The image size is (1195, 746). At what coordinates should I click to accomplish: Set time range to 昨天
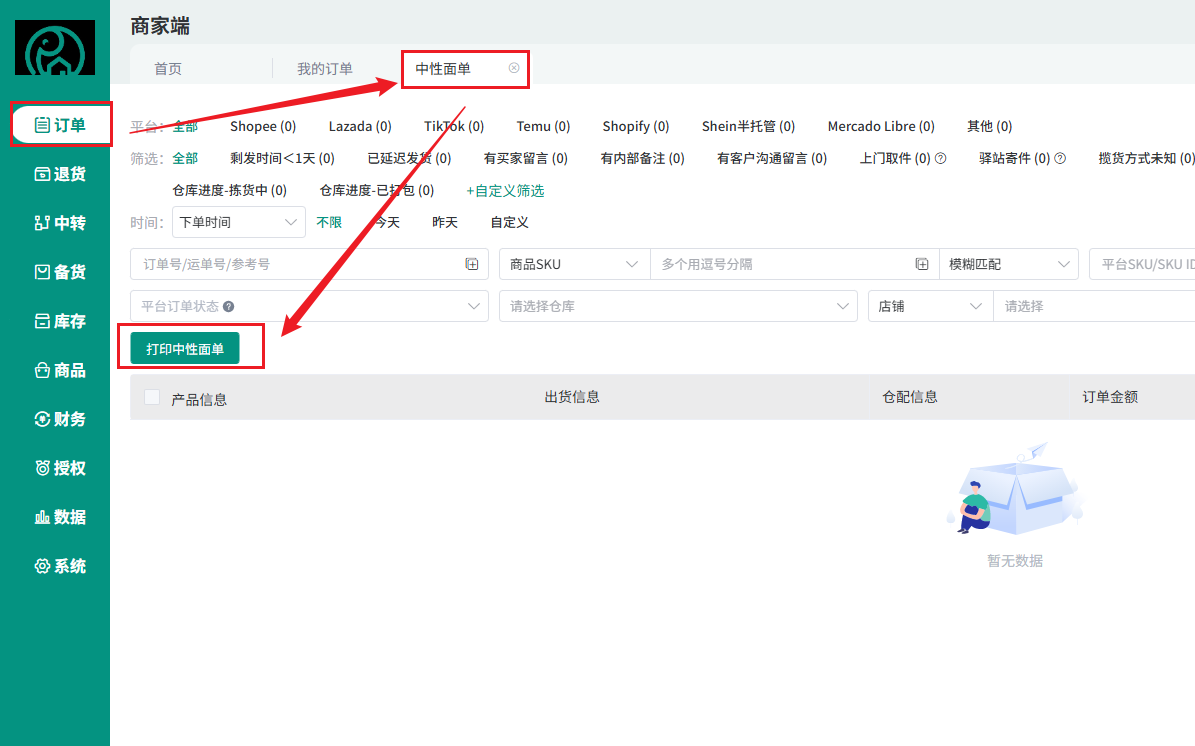pyautogui.click(x=445, y=223)
